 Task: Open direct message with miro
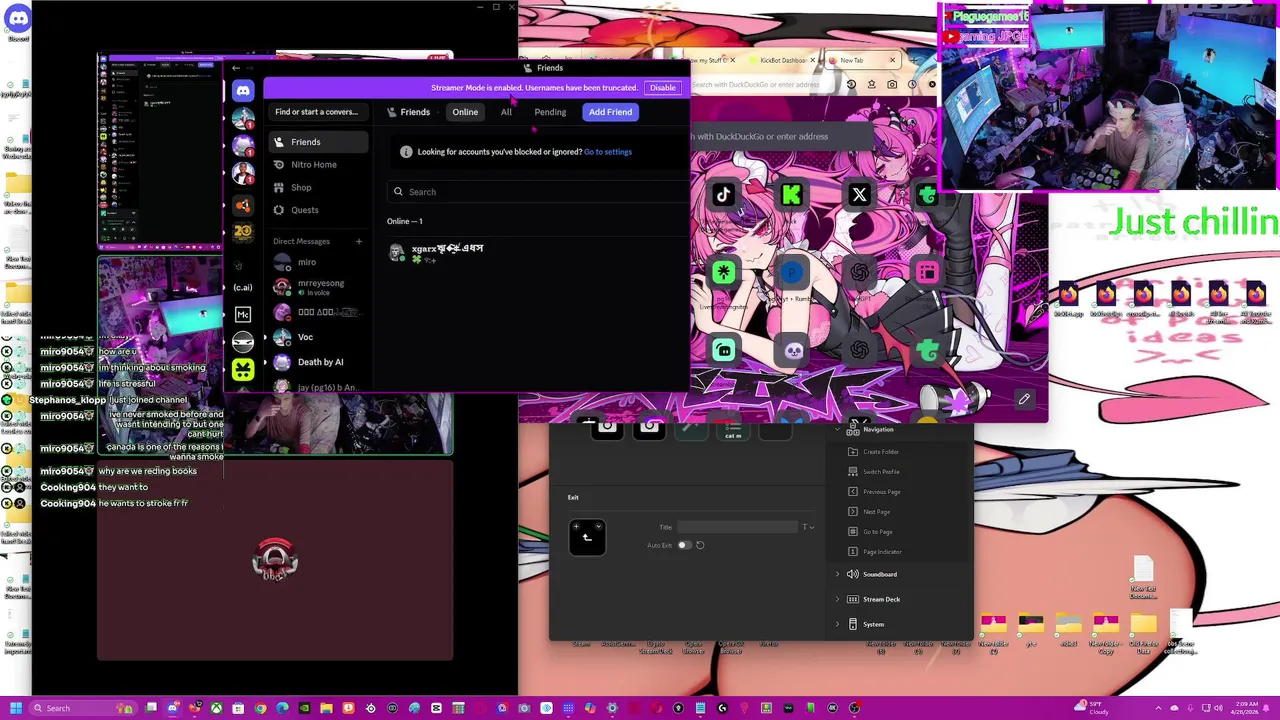point(318,262)
